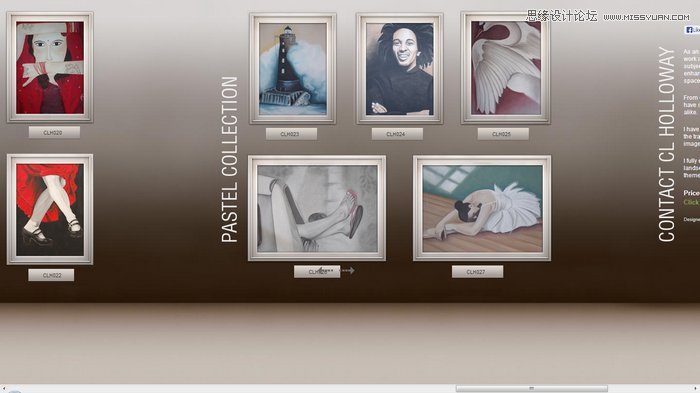Screen dimensions: 700x393
Task: Open the woman in red headscarf painting
Action: tap(50, 67)
